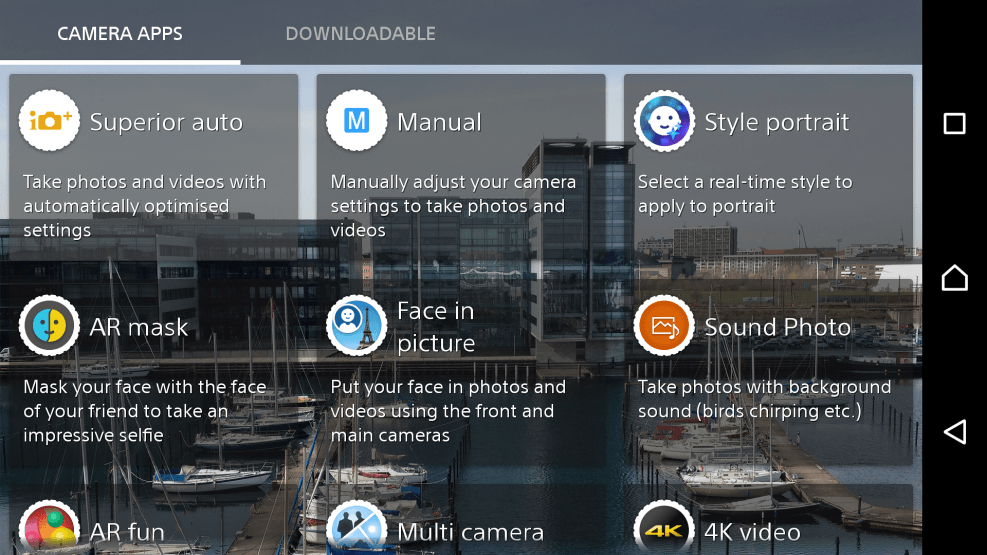Tap the Superior auto camera icon

tap(49, 122)
